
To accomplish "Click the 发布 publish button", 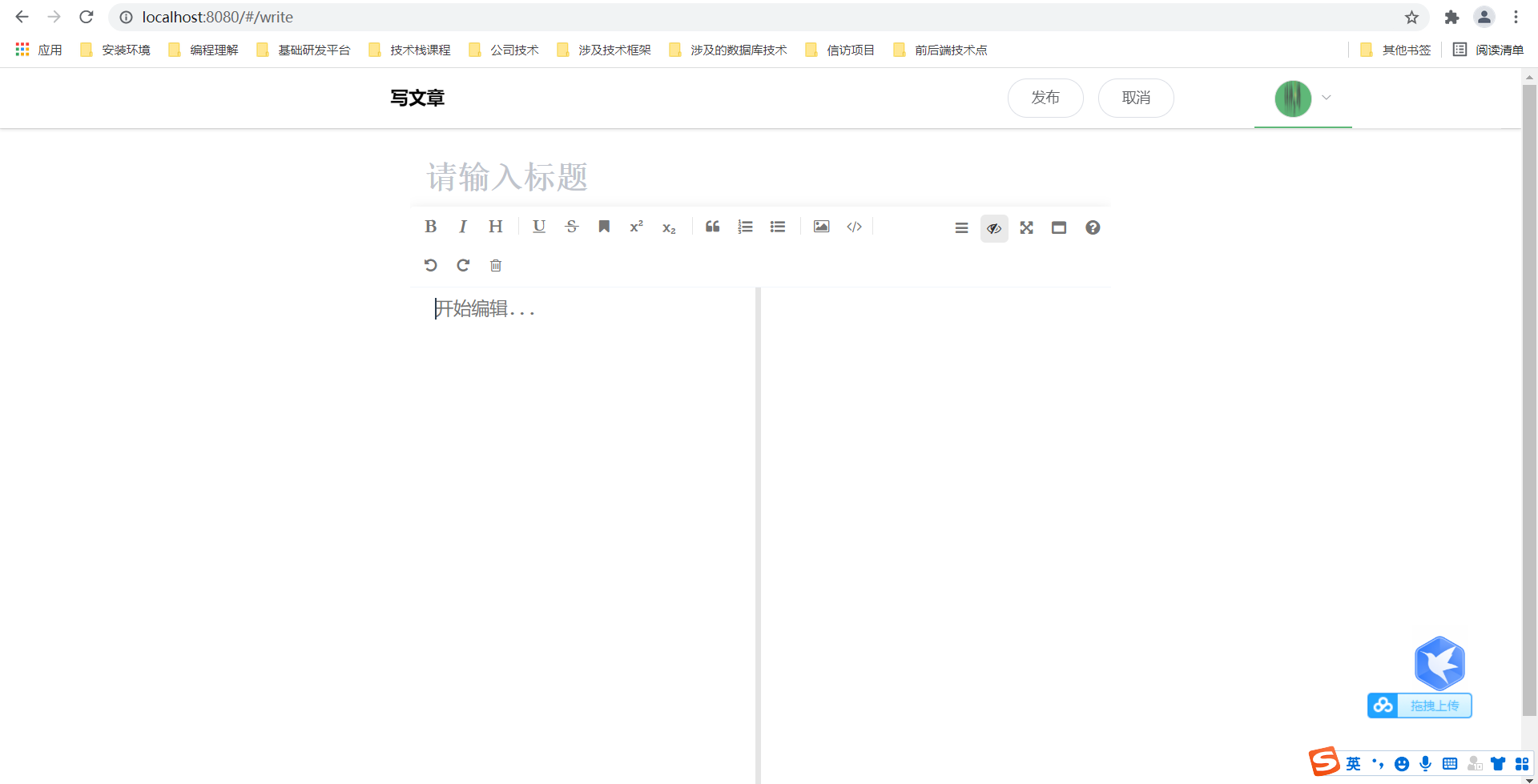I will point(1045,98).
